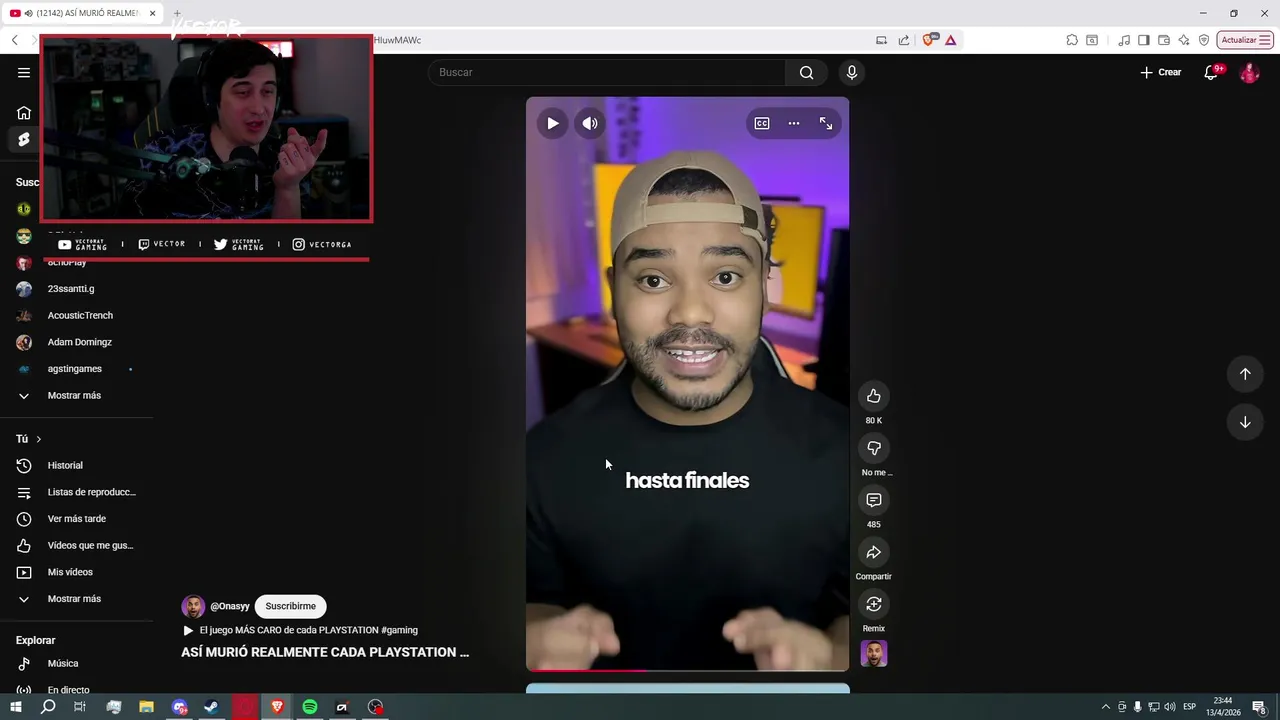Enter fullscreen on the Short
Image resolution: width=1280 pixels, height=720 pixels.
tap(826, 123)
